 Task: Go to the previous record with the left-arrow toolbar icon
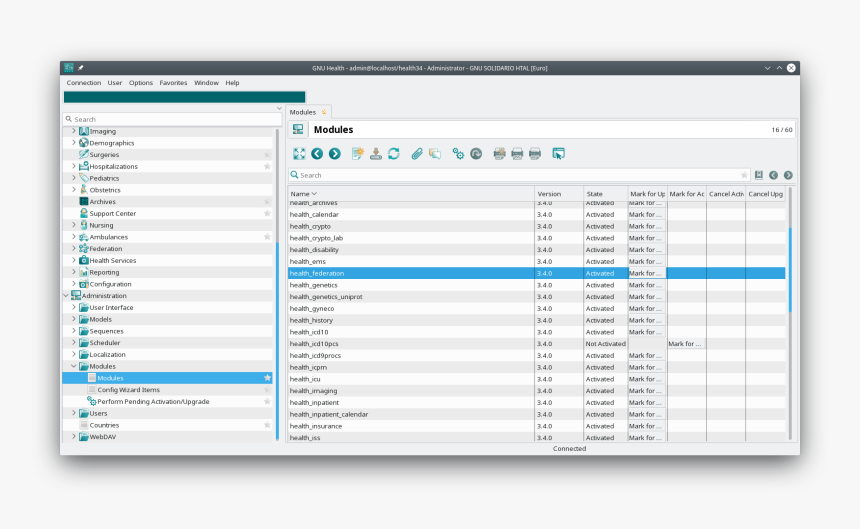pyautogui.click(x=317, y=154)
